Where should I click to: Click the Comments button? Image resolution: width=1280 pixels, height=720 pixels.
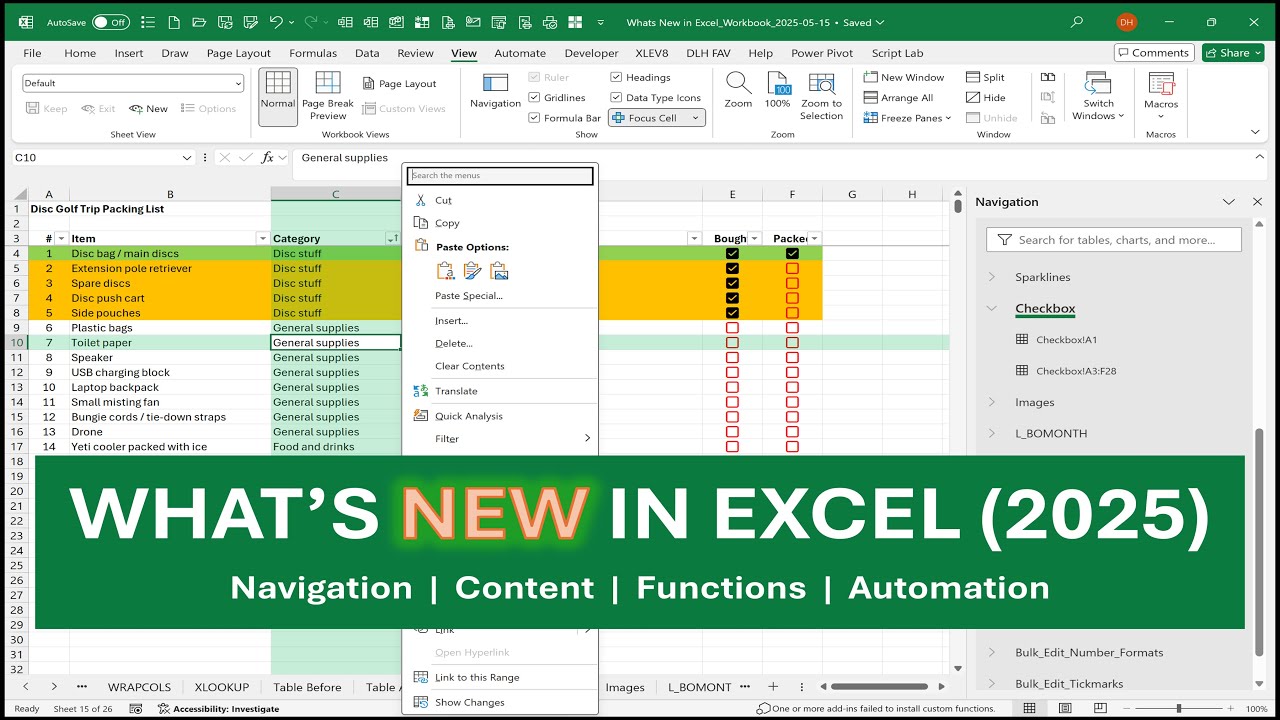point(1154,53)
